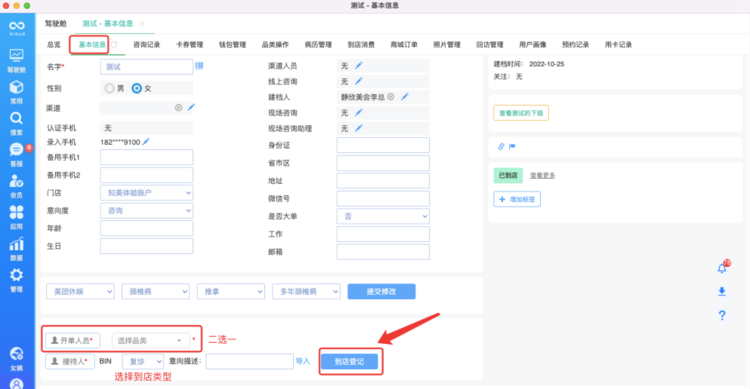The width and height of the screenshot is (750, 389).
Task: Open the 是否大单 dropdown showing 否
Action: point(383,216)
